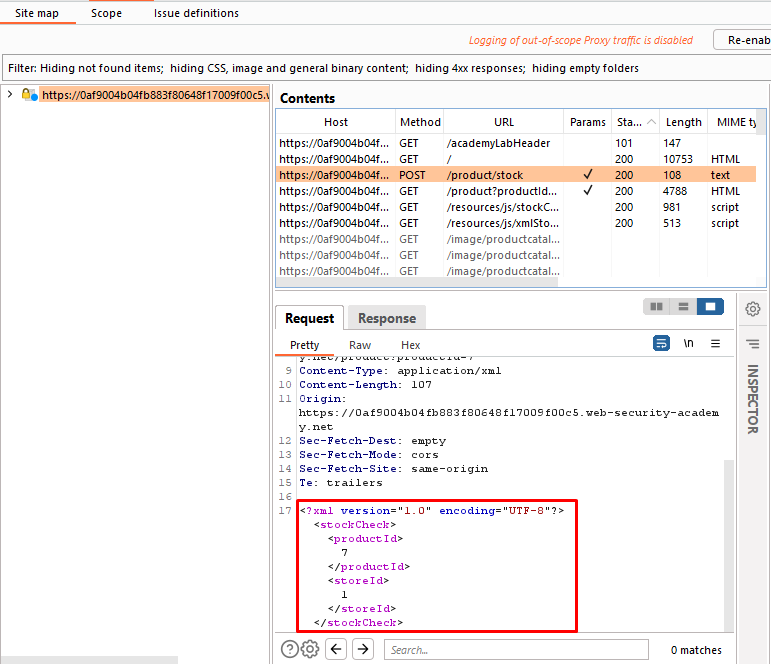Open the Issue definitions tab
This screenshot has width=771, height=664.
coord(196,13)
